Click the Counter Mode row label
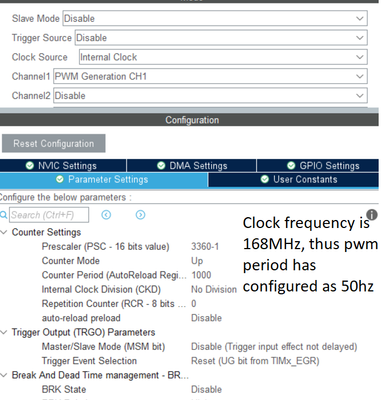This screenshot has height=400, width=383. click(71, 261)
